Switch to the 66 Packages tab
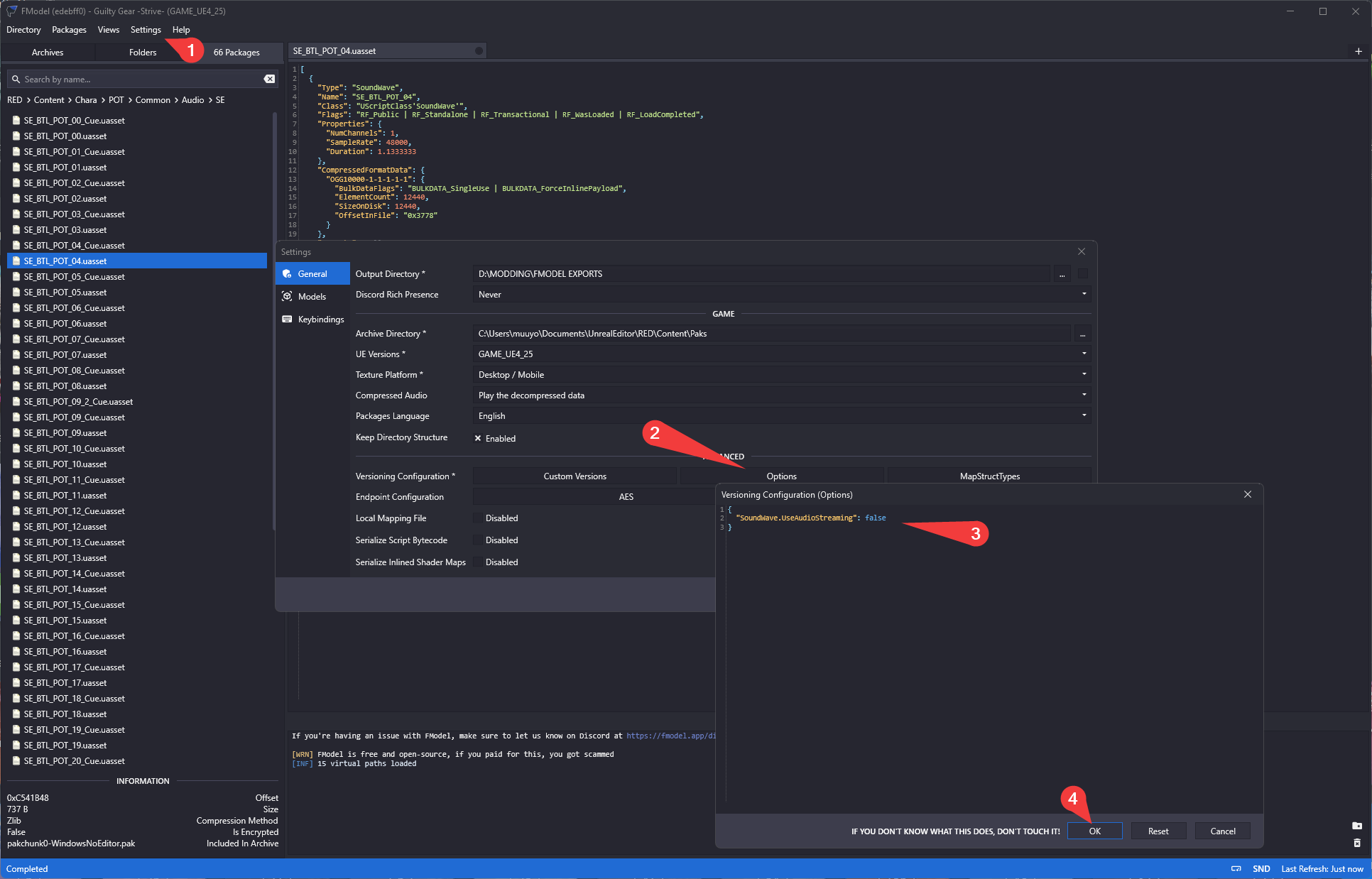The width and height of the screenshot is (1372, 879). click(236, 53)
